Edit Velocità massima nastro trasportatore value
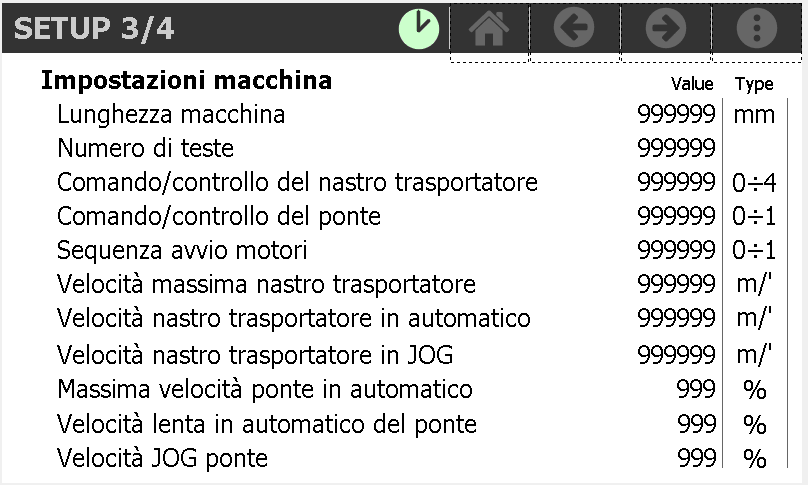Image resolution: width=808 pixels, height=485 pixels. 676,285
